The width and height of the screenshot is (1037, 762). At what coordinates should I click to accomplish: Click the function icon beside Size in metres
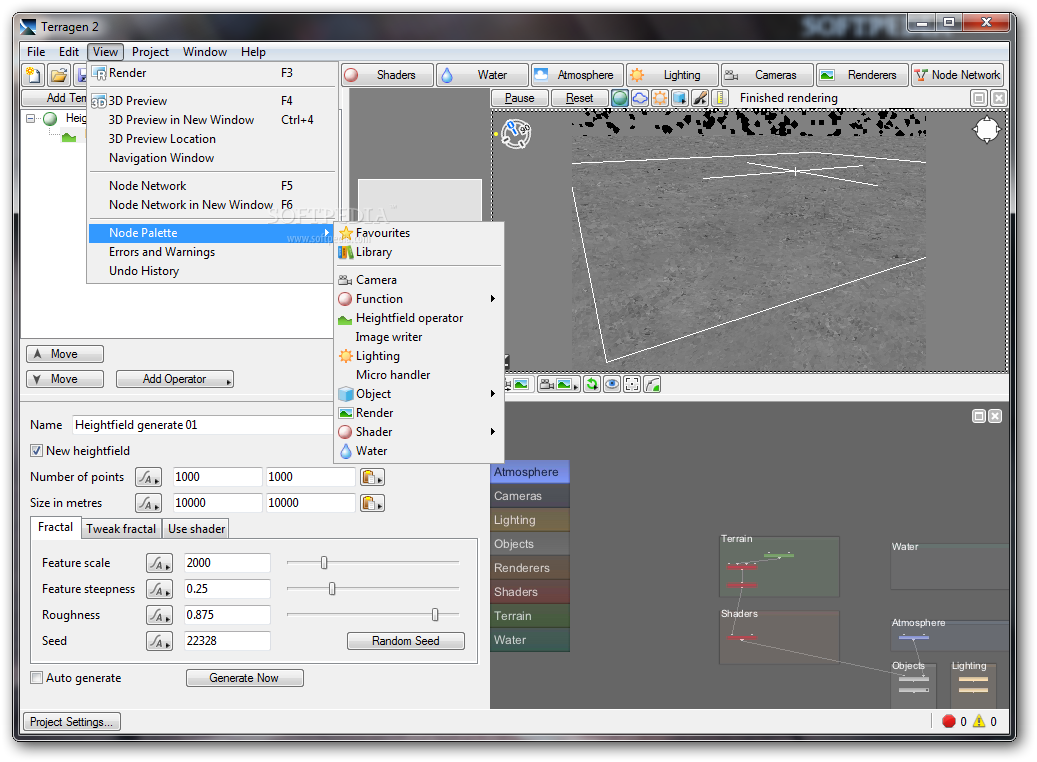(x=148, y=503)
